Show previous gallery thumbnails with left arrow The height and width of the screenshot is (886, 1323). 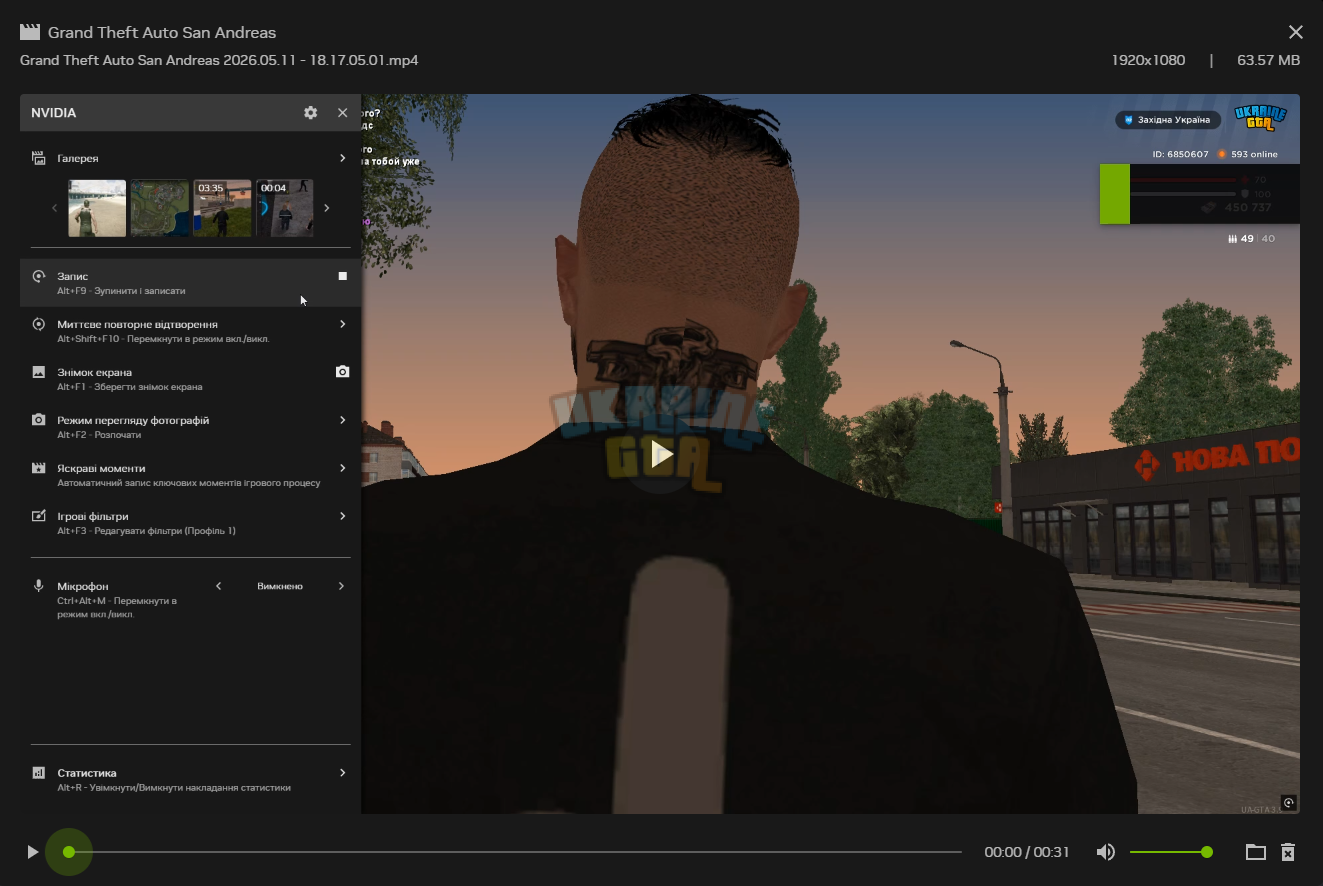(55, 208)
